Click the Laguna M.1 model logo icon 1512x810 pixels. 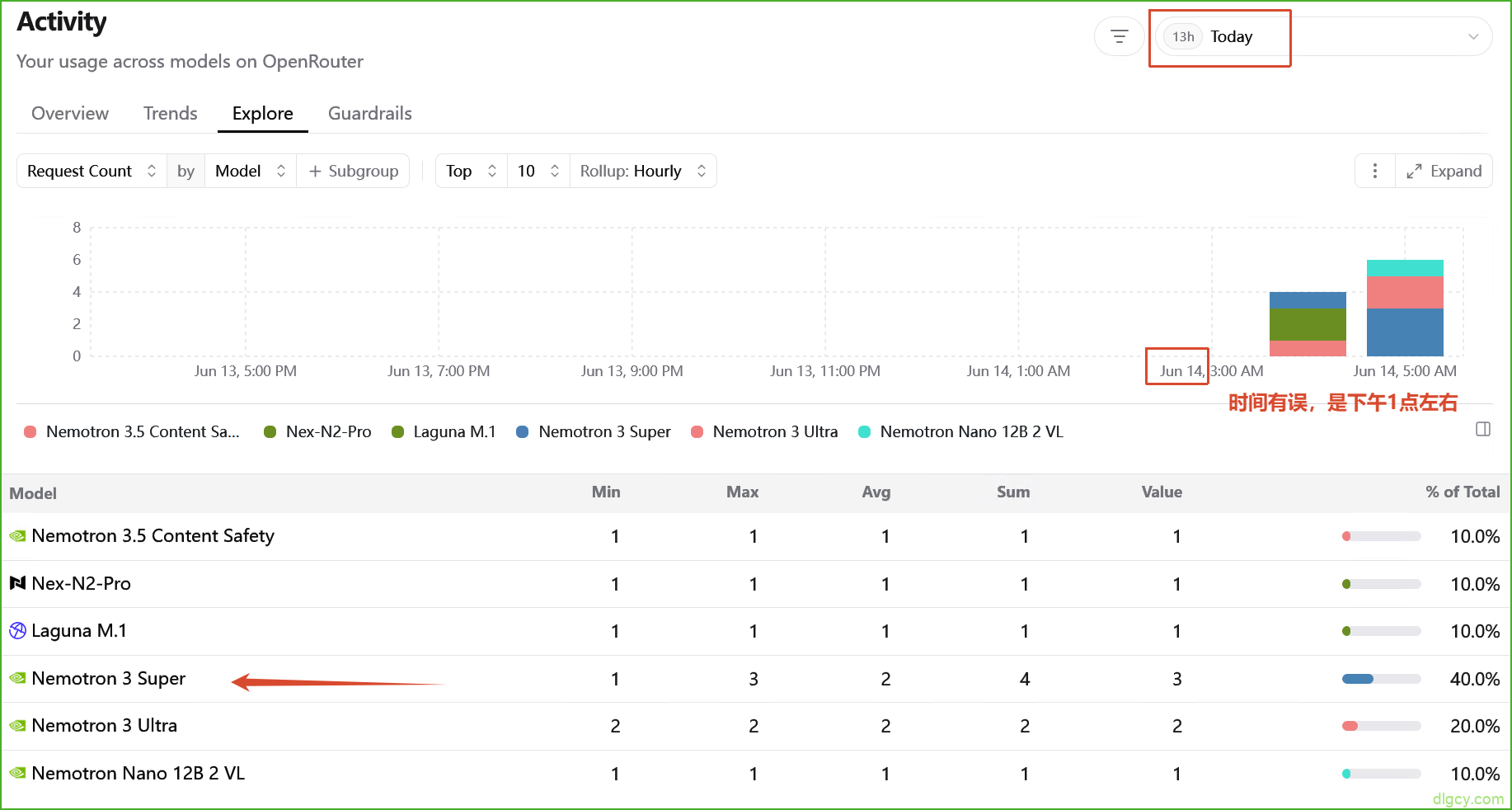click(17, 631)
